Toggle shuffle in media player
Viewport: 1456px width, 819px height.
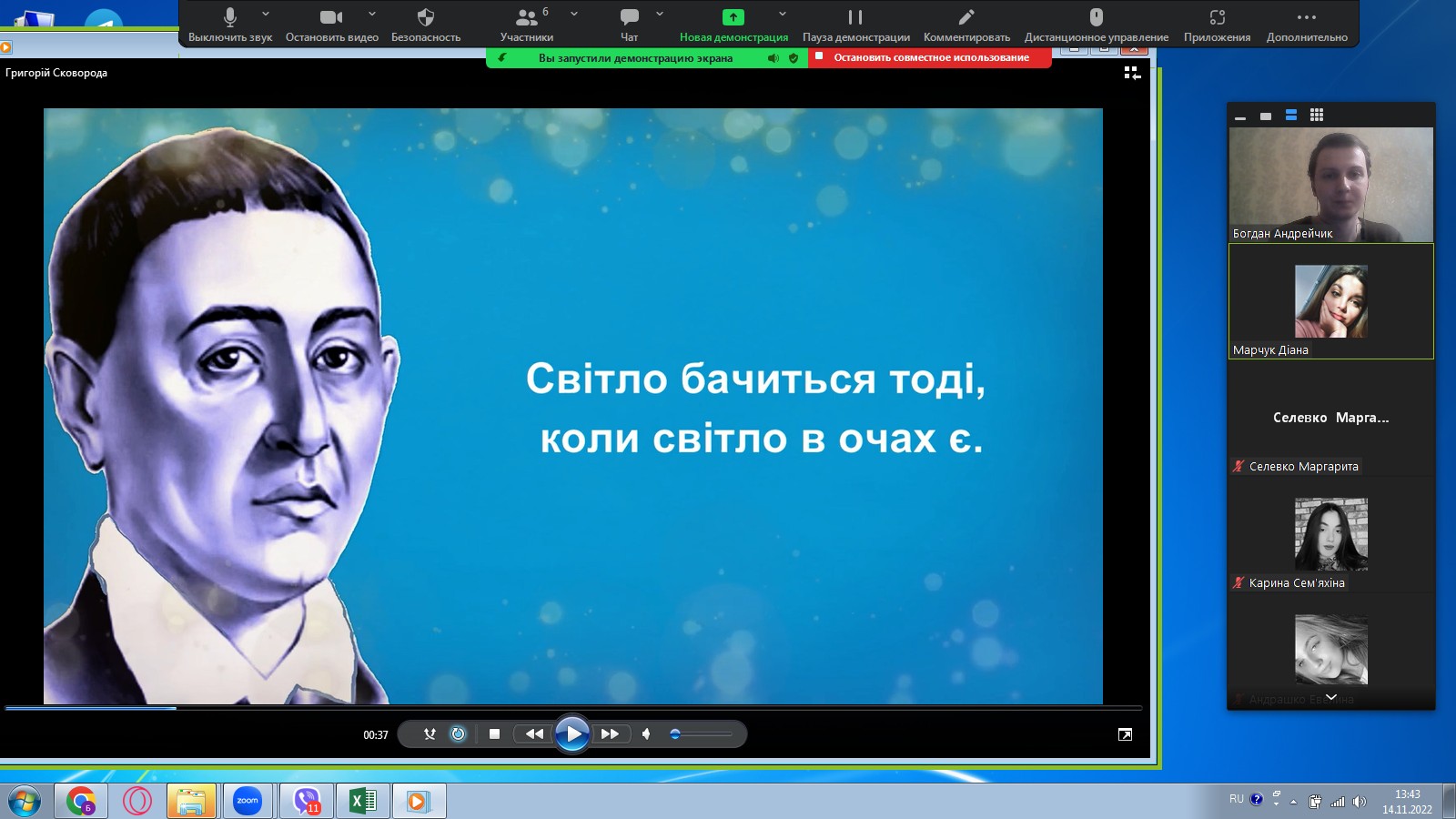click(430, 733)
